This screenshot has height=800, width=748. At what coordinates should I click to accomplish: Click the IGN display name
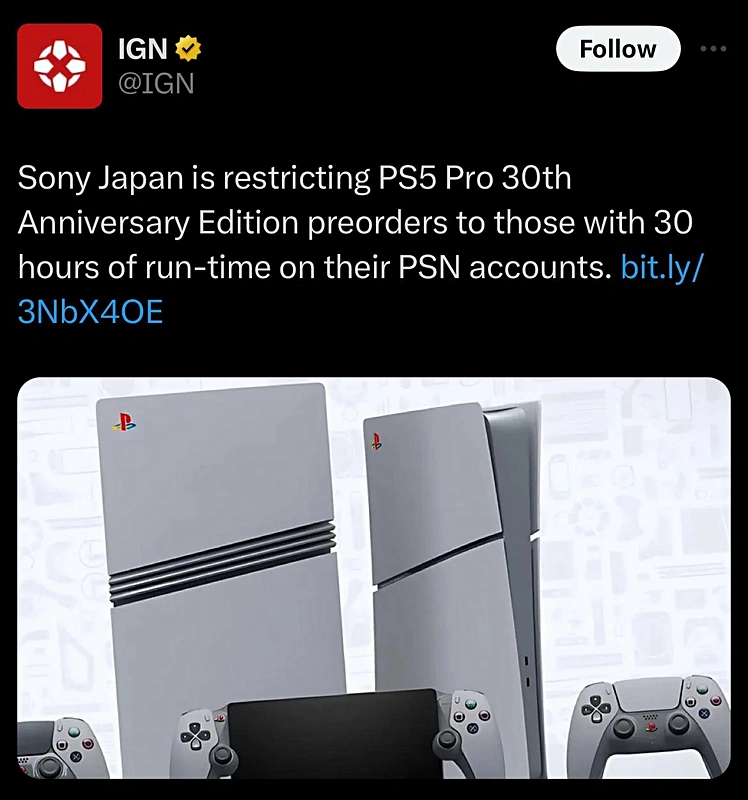point(143,49)
